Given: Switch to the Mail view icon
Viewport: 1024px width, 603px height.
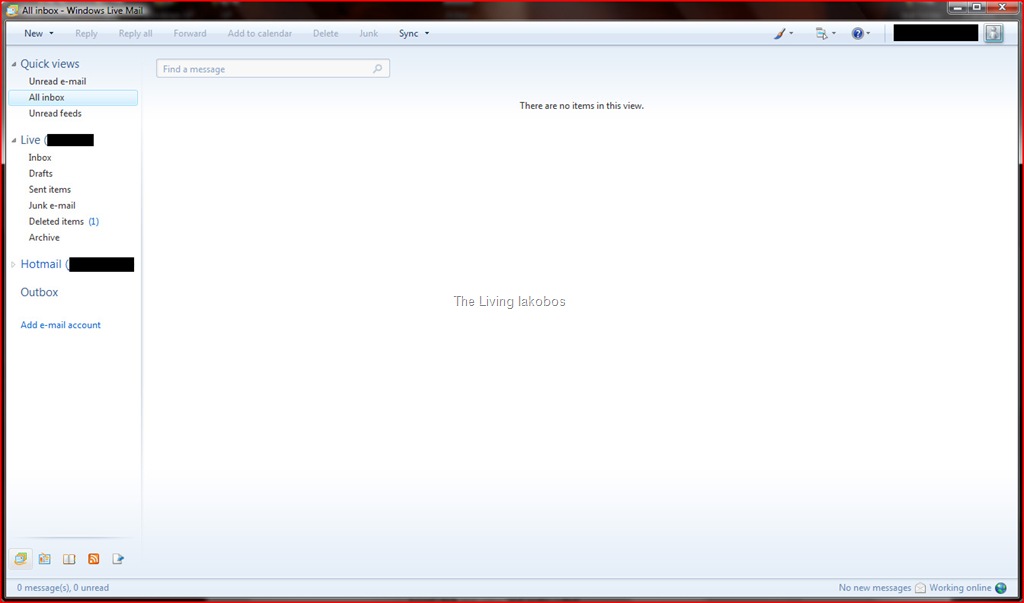Looking at the screenshot, I should 21,559.
